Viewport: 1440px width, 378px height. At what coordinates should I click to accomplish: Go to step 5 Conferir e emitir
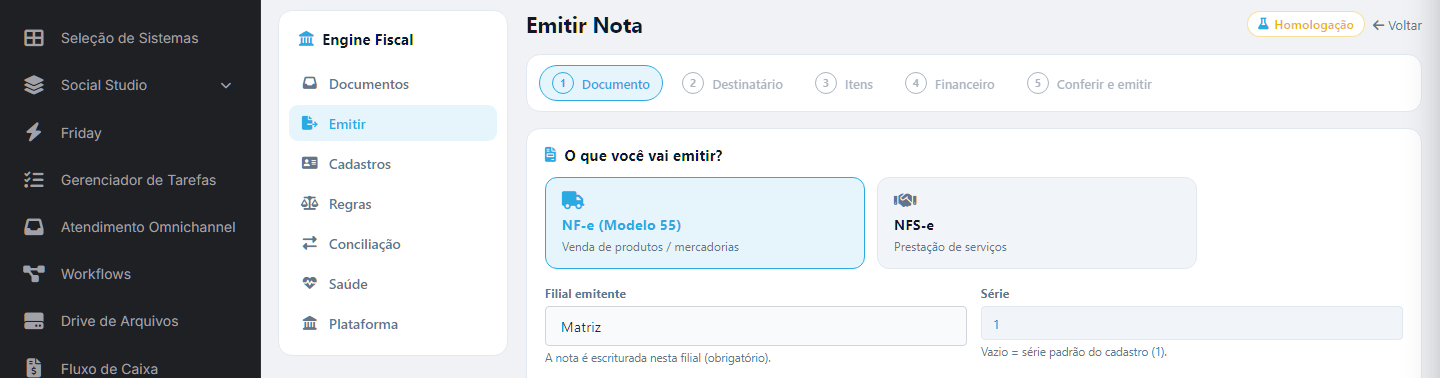tap(1089, 84)
